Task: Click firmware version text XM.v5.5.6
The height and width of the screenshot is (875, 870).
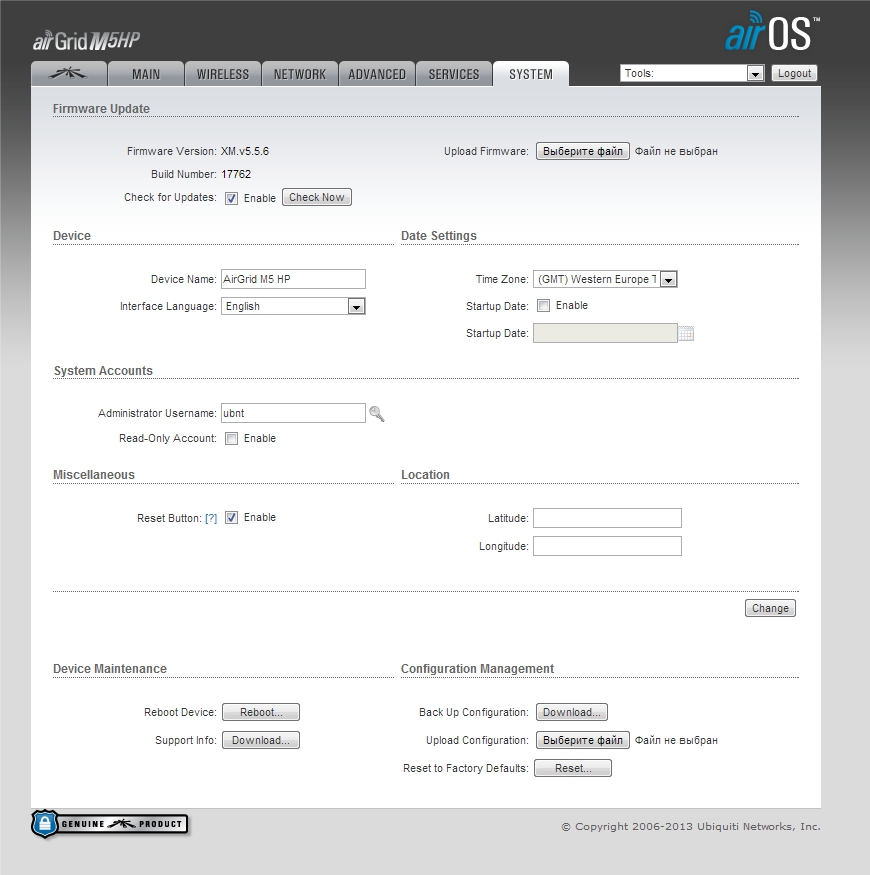Action: coord(244,151)
